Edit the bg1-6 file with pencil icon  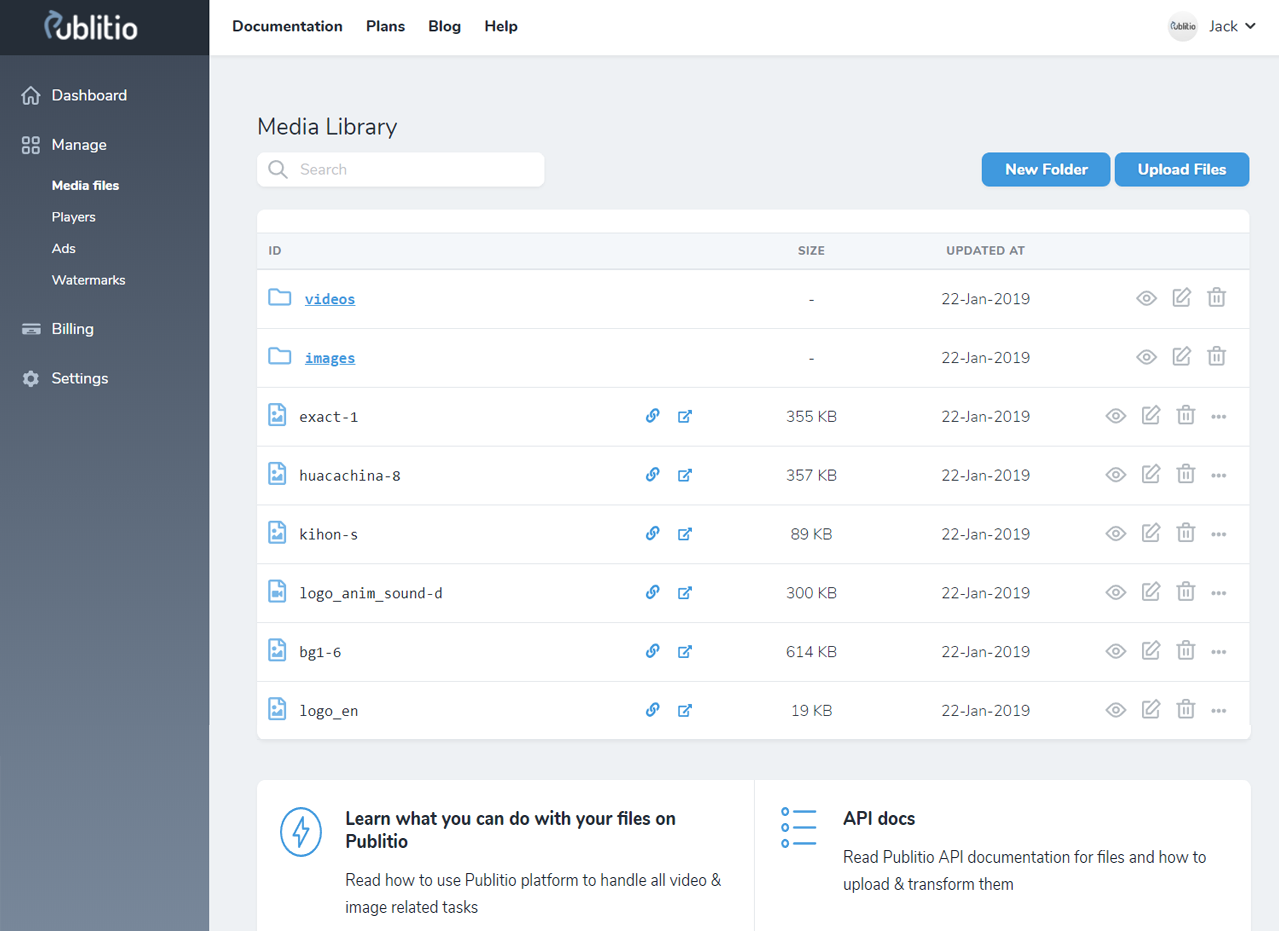1151,651
